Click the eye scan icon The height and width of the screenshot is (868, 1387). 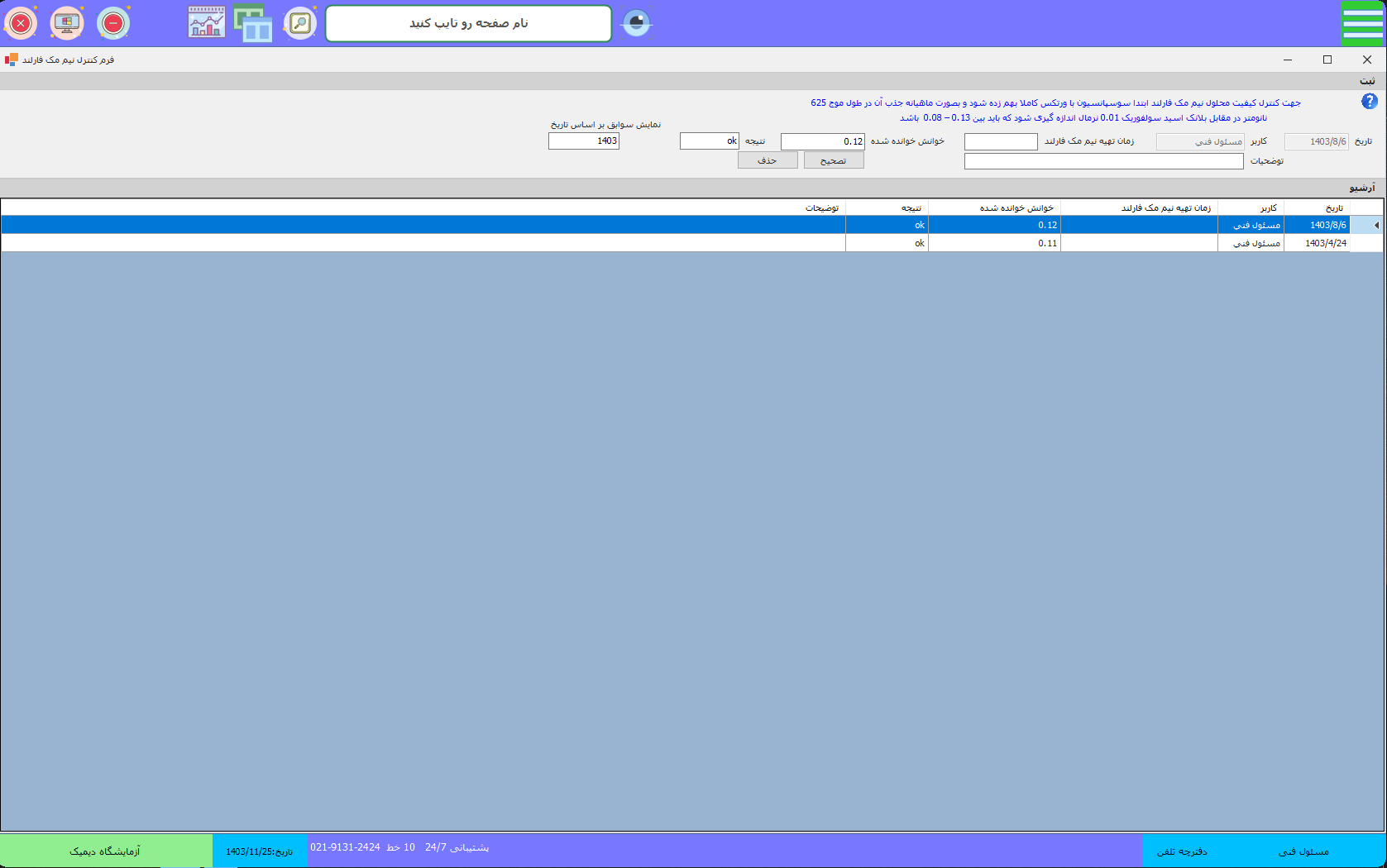tap(636, 23)
